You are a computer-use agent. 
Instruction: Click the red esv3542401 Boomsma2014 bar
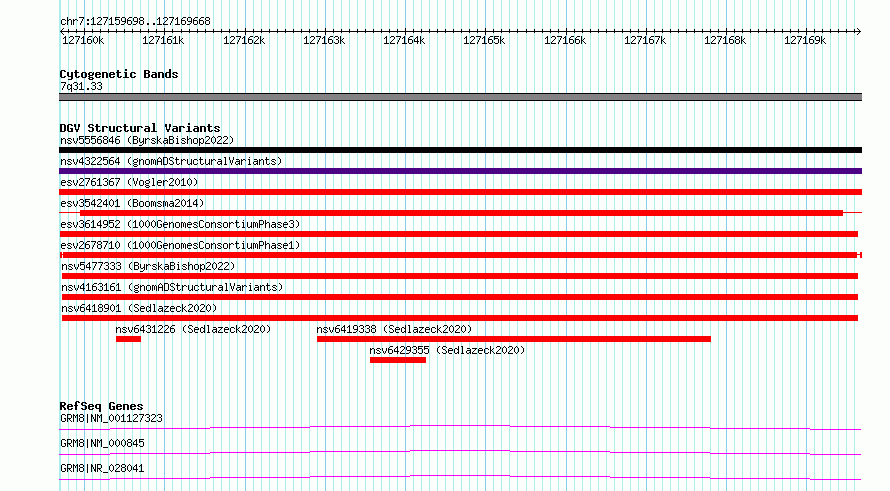(x=461, y=213)
